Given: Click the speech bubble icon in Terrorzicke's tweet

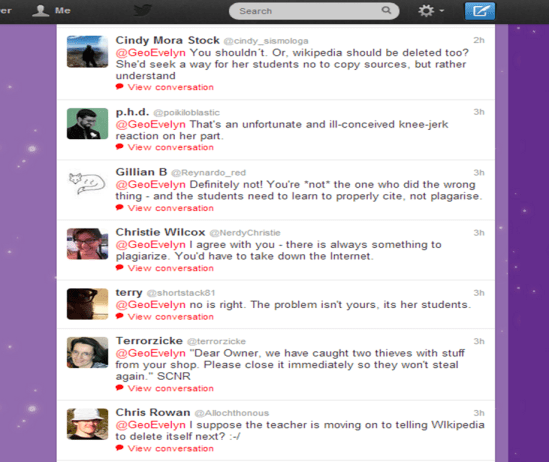Looking at the screenshot, I should [x=120, y=388].
